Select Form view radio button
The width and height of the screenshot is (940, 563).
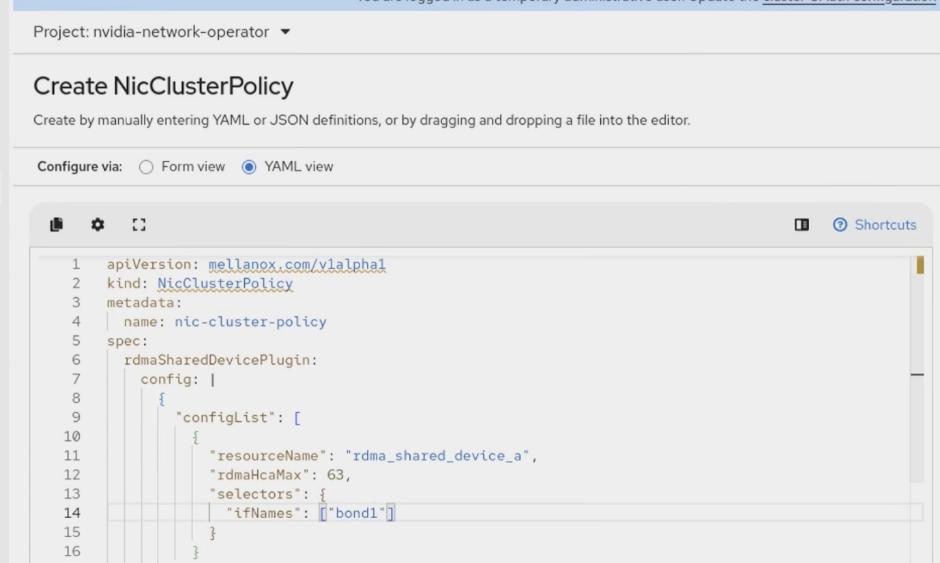pyautogui.click(x=146, y=167)
